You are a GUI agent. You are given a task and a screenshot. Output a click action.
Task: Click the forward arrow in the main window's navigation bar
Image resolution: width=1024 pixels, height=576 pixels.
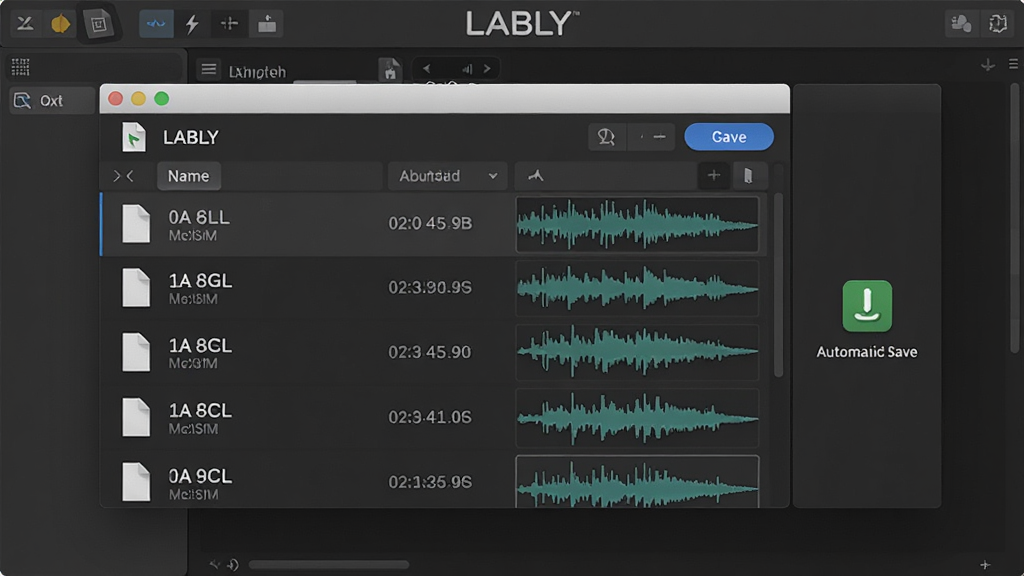pos(487,69)
